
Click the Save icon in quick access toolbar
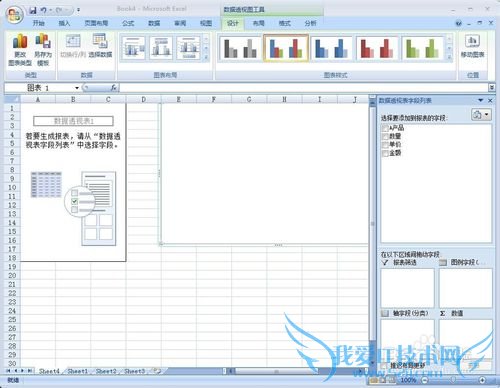(x=33, y=10)
